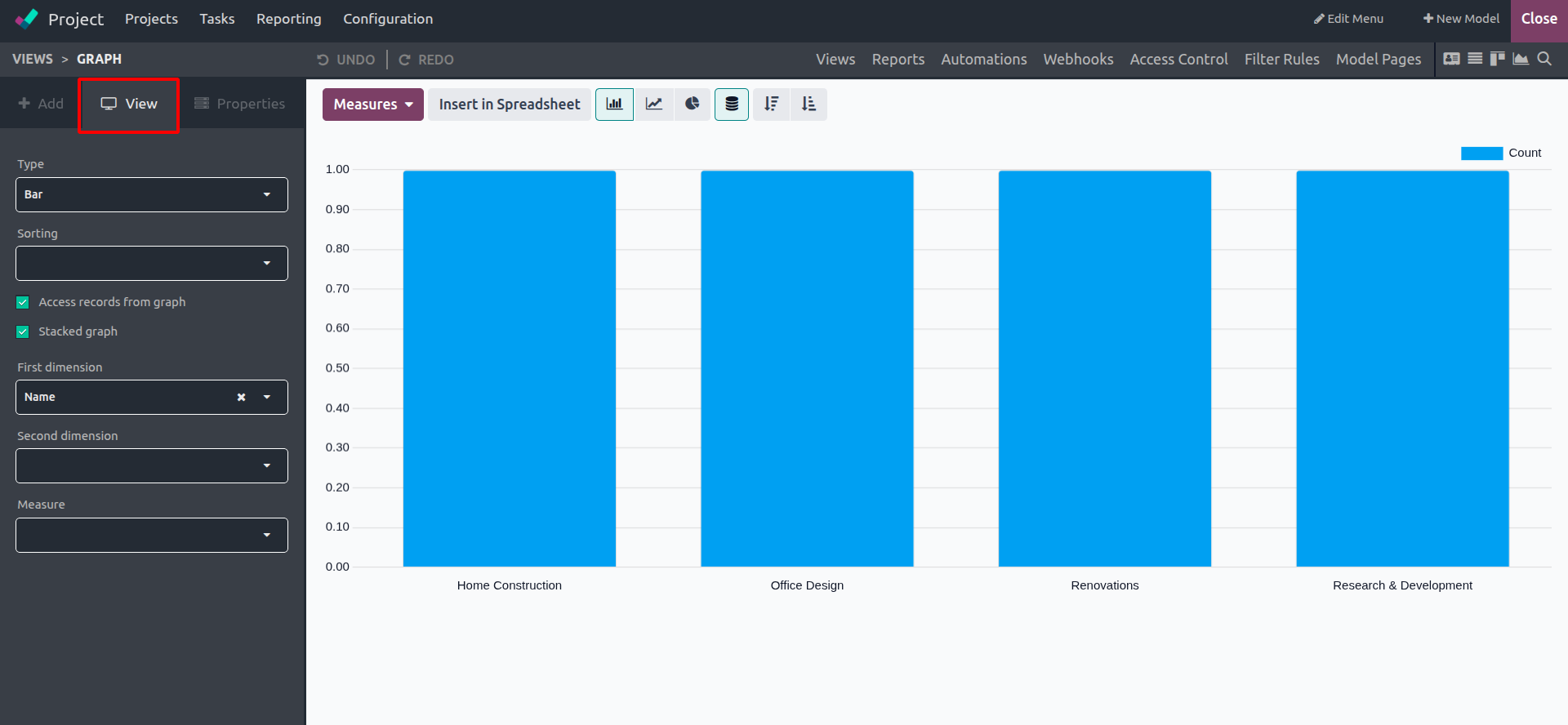Image resolution: width=1568 pixels, height=725 pixels.
Task: Click the Count legend color swatch
Action: 1481,153
